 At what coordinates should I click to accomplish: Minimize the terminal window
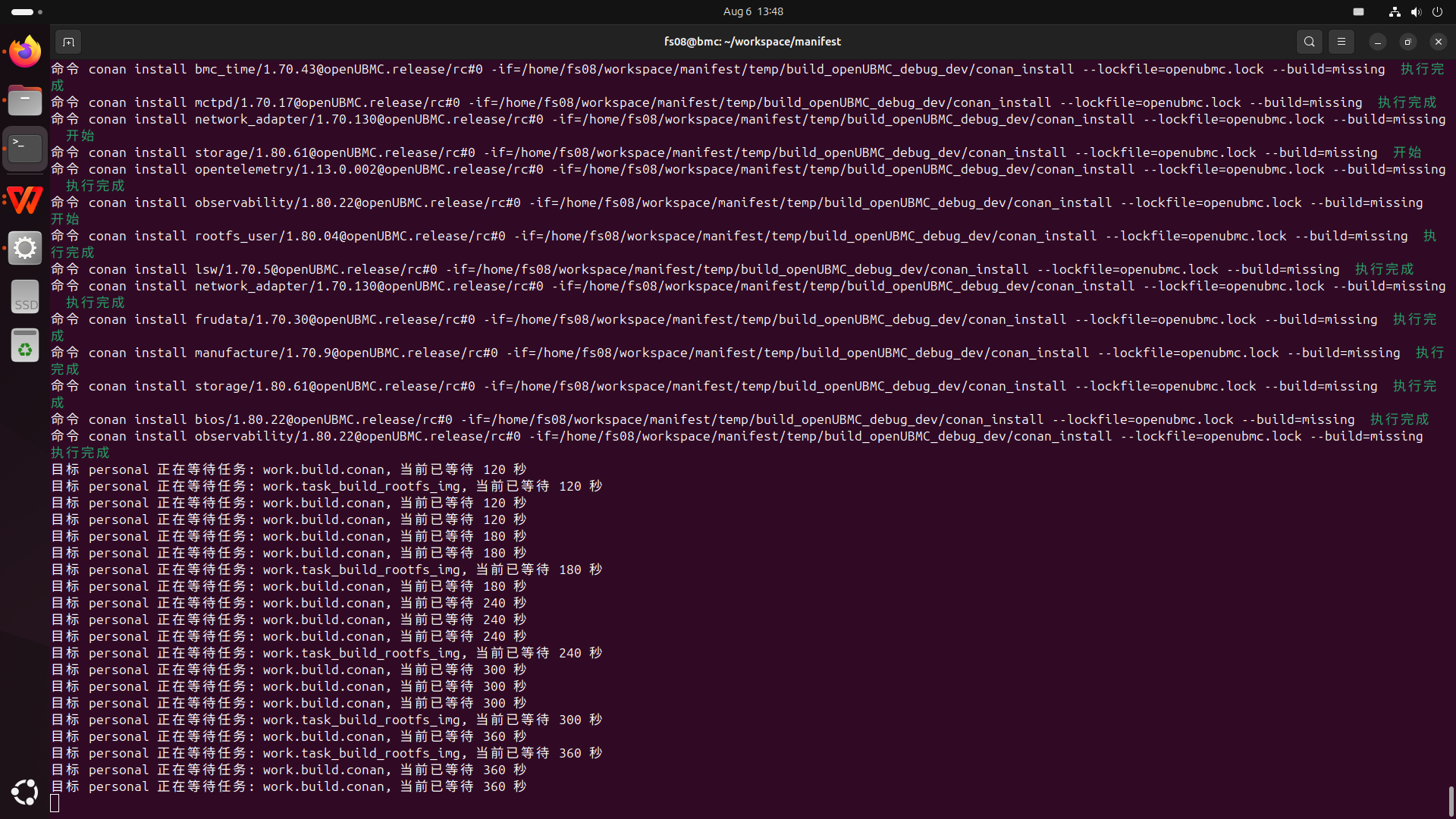(1377, 42)
